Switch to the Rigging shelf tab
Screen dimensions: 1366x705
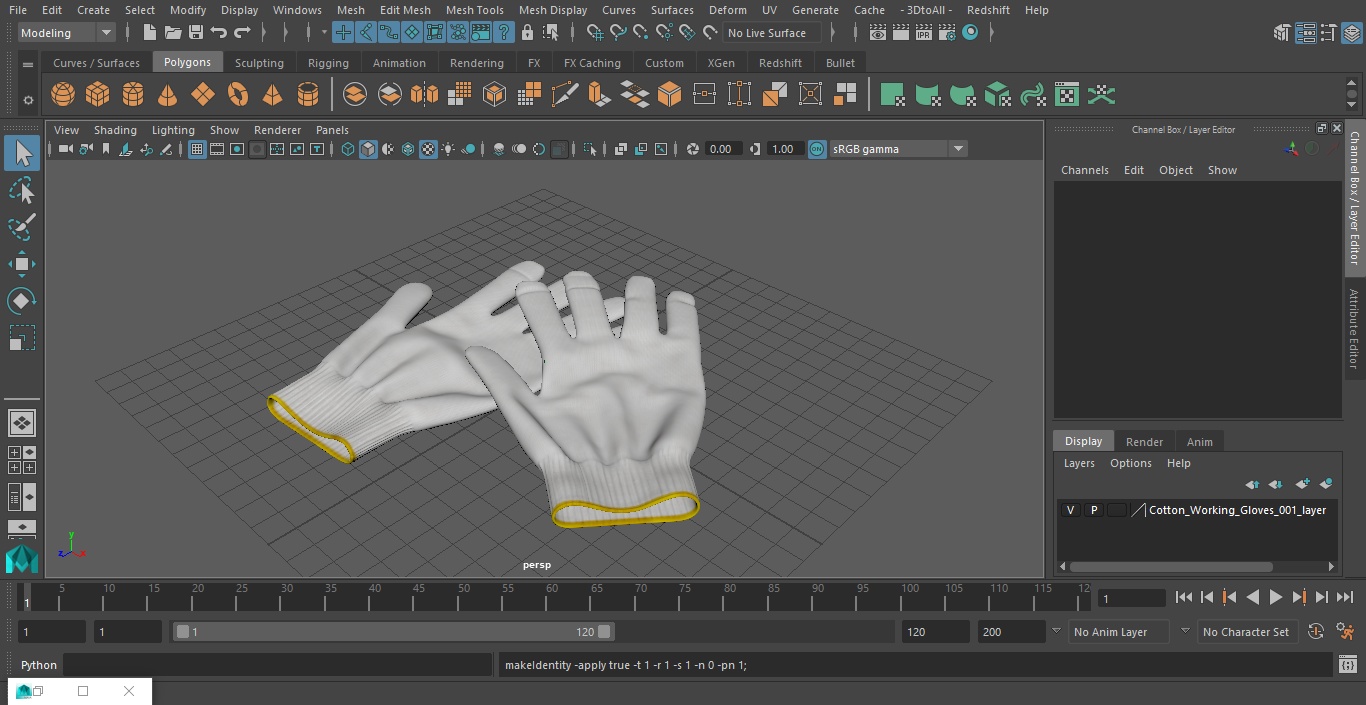click(328, 62)
